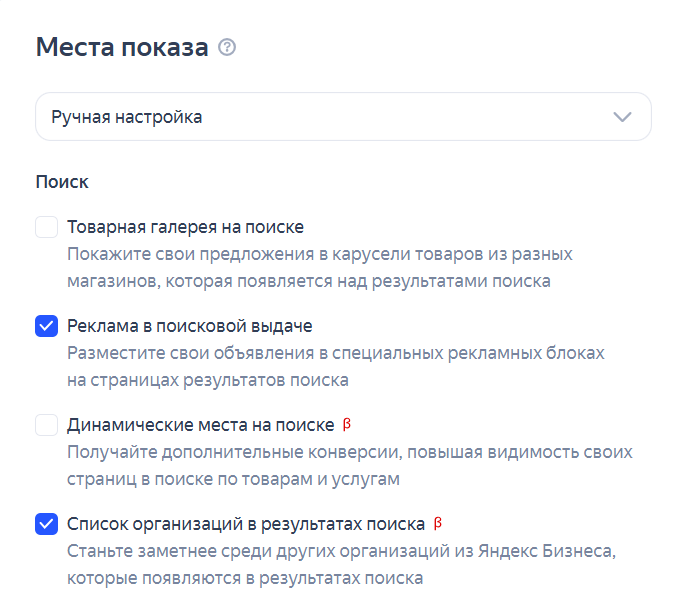683x602 pixels.
Task: Click the Поиск section heading
Action: click(62, 182)
